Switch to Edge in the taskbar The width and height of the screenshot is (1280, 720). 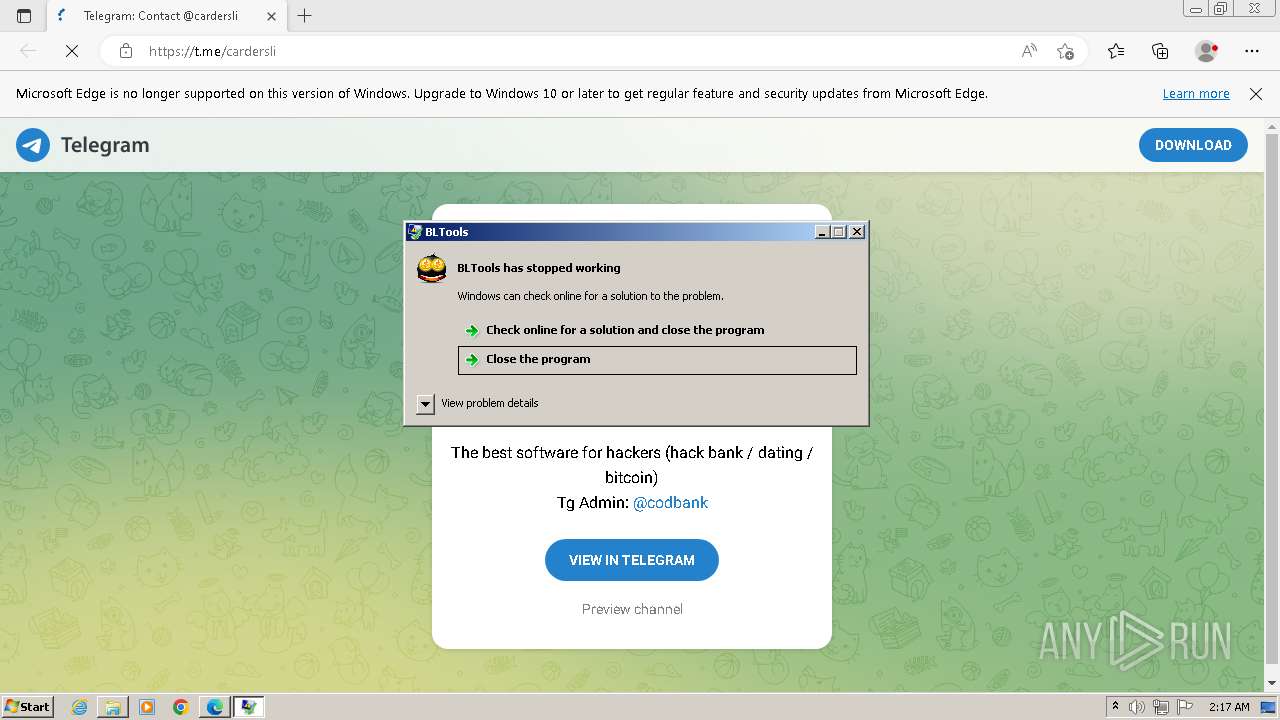coord(214,707)
